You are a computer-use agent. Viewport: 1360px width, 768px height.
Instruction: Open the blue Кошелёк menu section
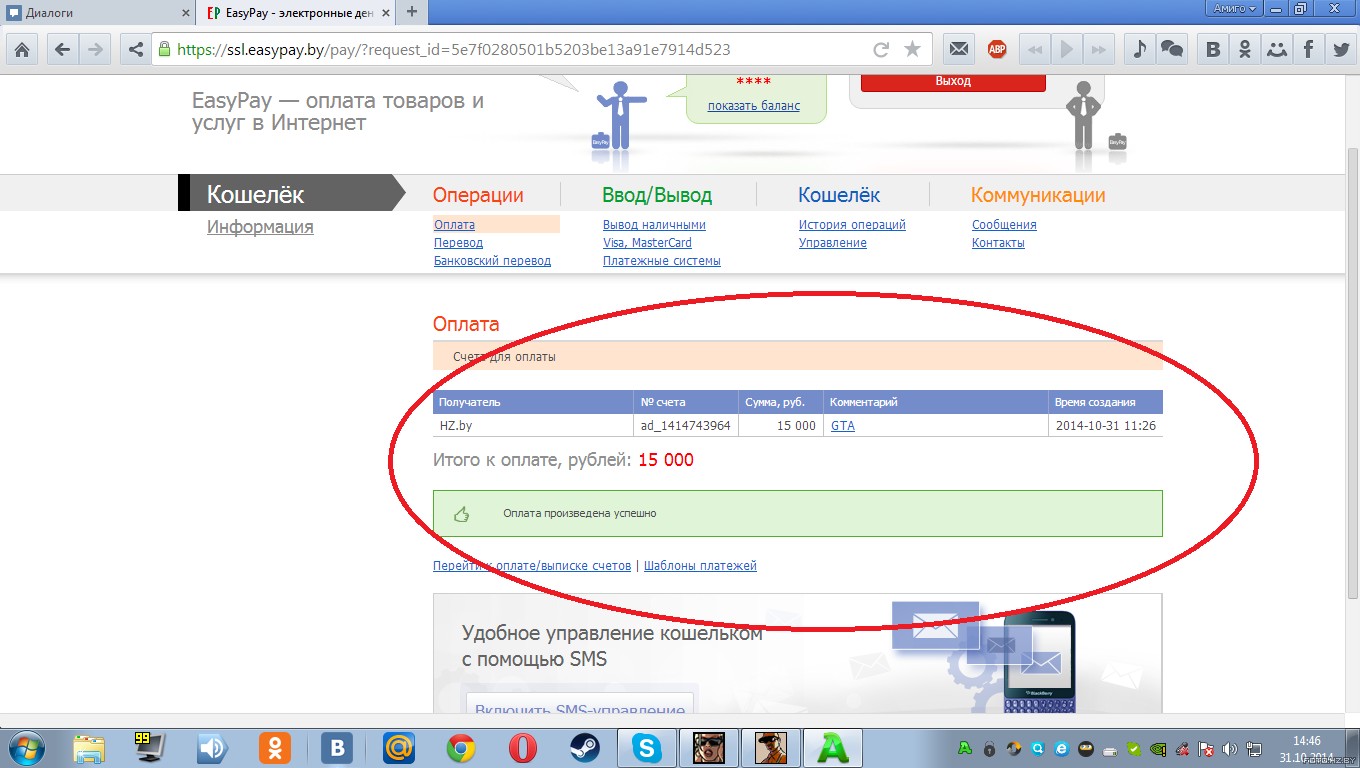(839, 195)
